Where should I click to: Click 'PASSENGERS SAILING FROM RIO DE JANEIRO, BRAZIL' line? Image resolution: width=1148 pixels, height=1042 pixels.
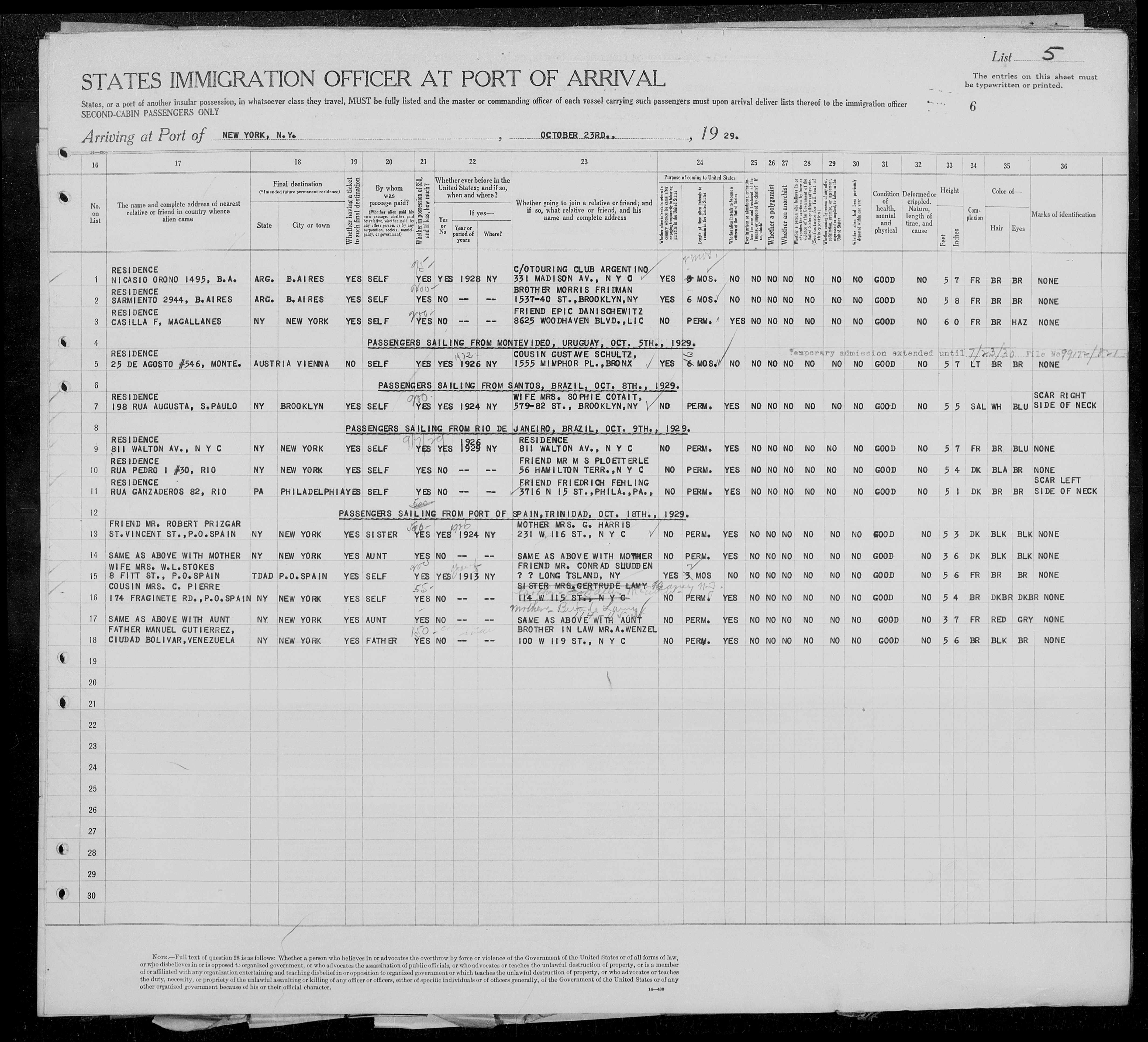click(518, 428)
